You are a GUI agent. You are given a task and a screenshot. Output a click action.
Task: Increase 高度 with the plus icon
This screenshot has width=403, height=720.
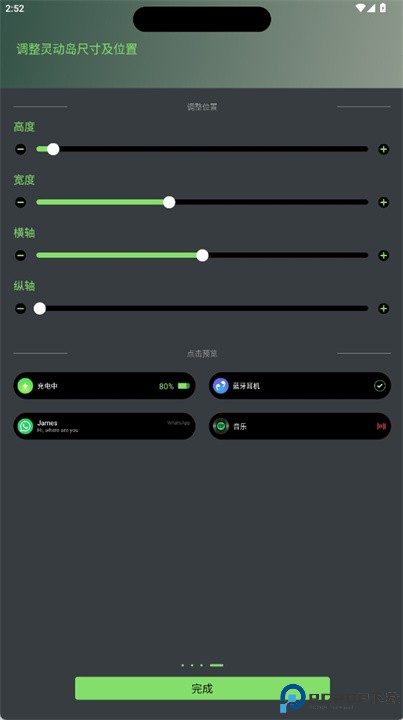tap(383, 149)
